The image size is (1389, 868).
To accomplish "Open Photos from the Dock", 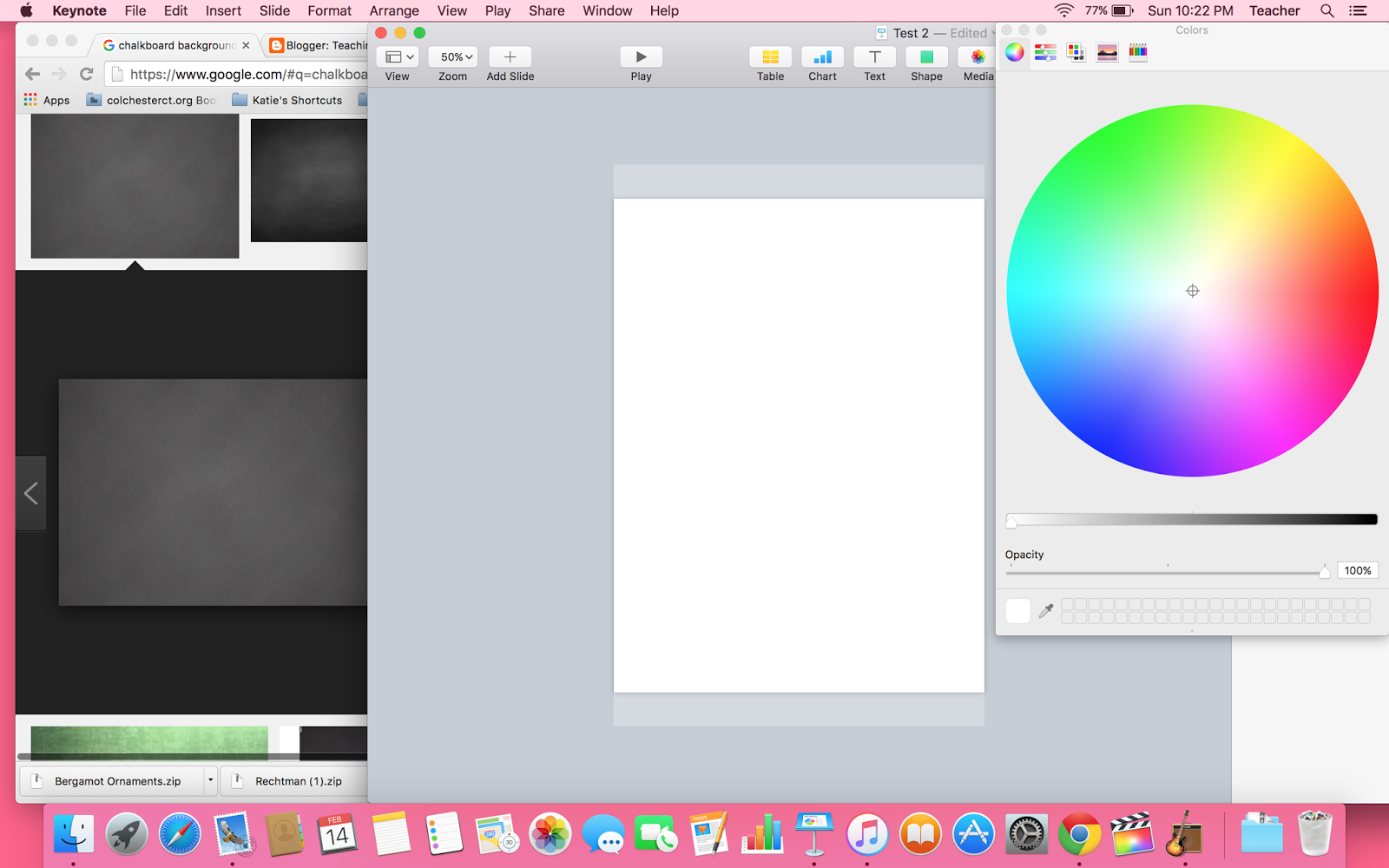I will point(550,835).
